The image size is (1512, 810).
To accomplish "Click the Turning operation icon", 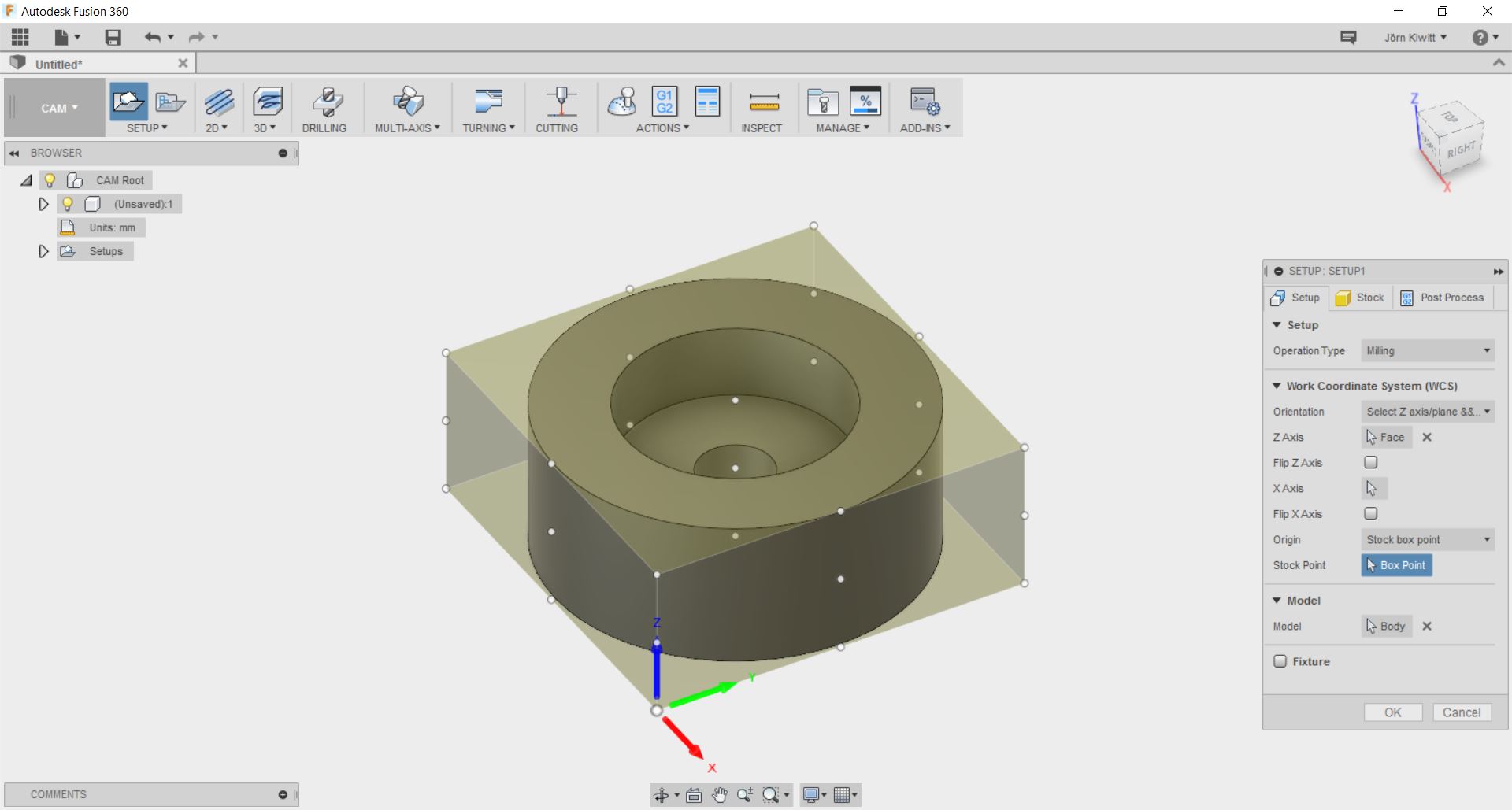I will point(488,102).
